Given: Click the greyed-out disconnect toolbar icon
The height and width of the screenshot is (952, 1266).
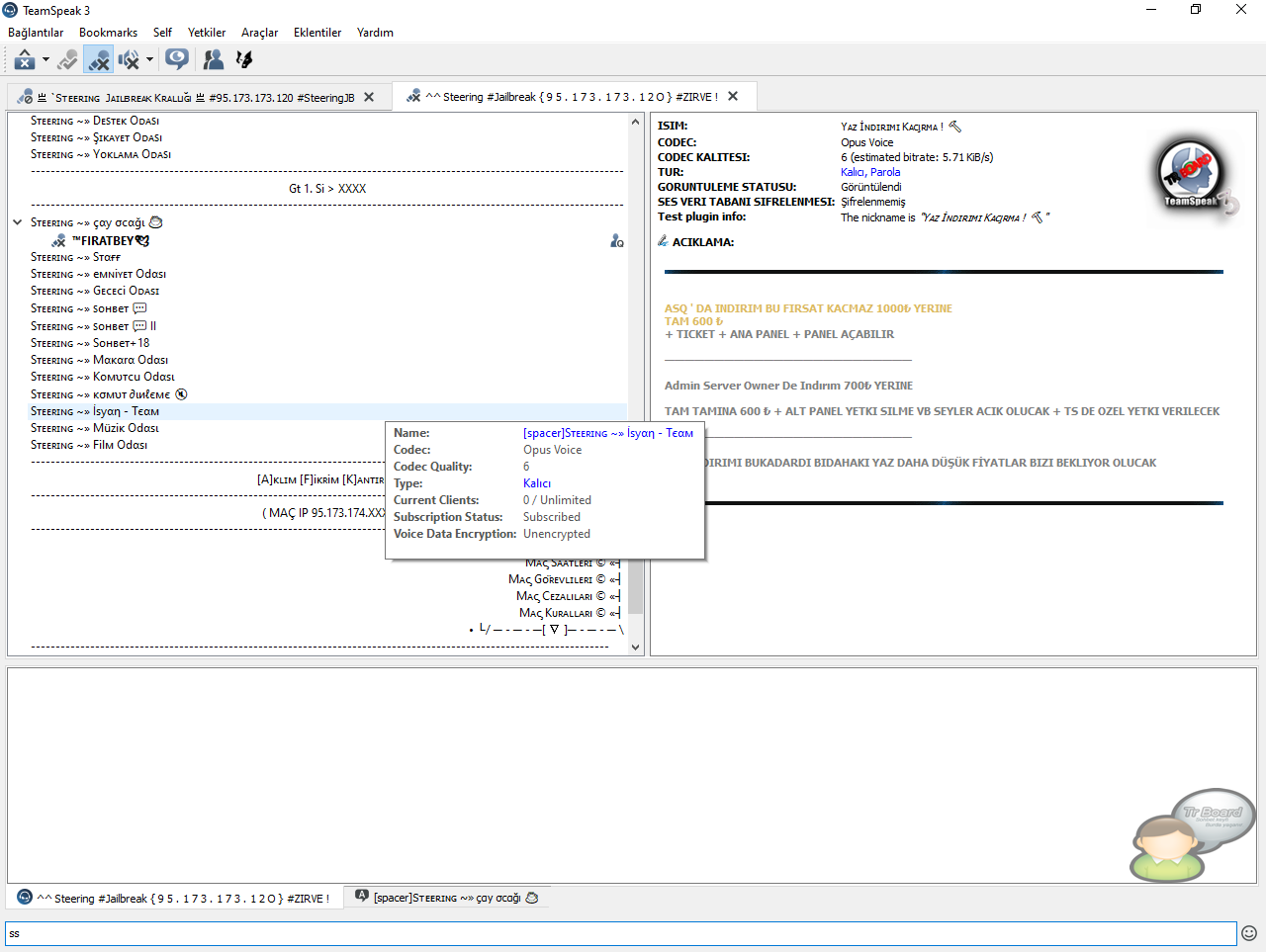Looking at the screenshot, I should pyautogui.click(x=67, y=60).
